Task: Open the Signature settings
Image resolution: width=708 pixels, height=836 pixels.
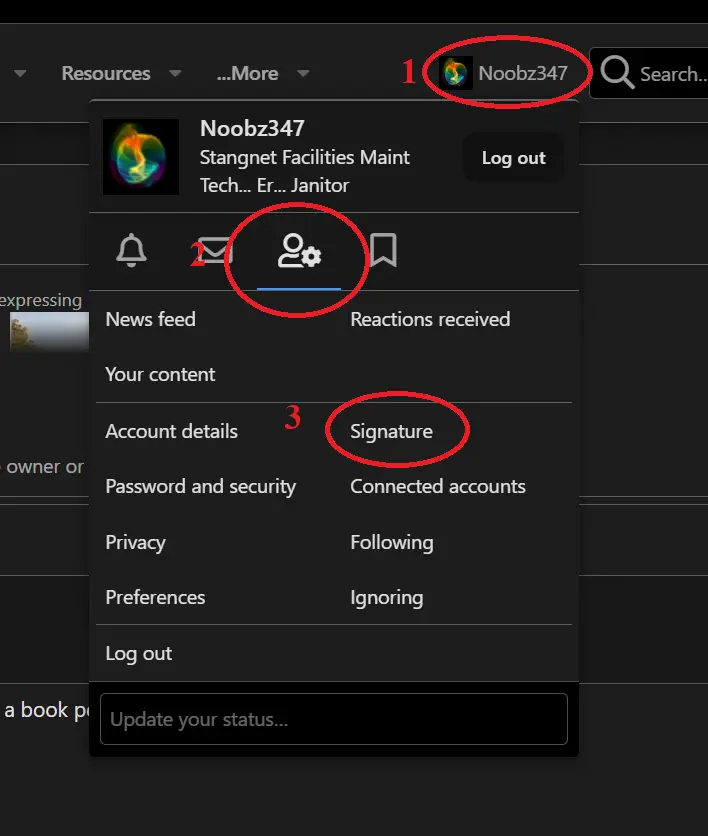Action: [391, 431]
